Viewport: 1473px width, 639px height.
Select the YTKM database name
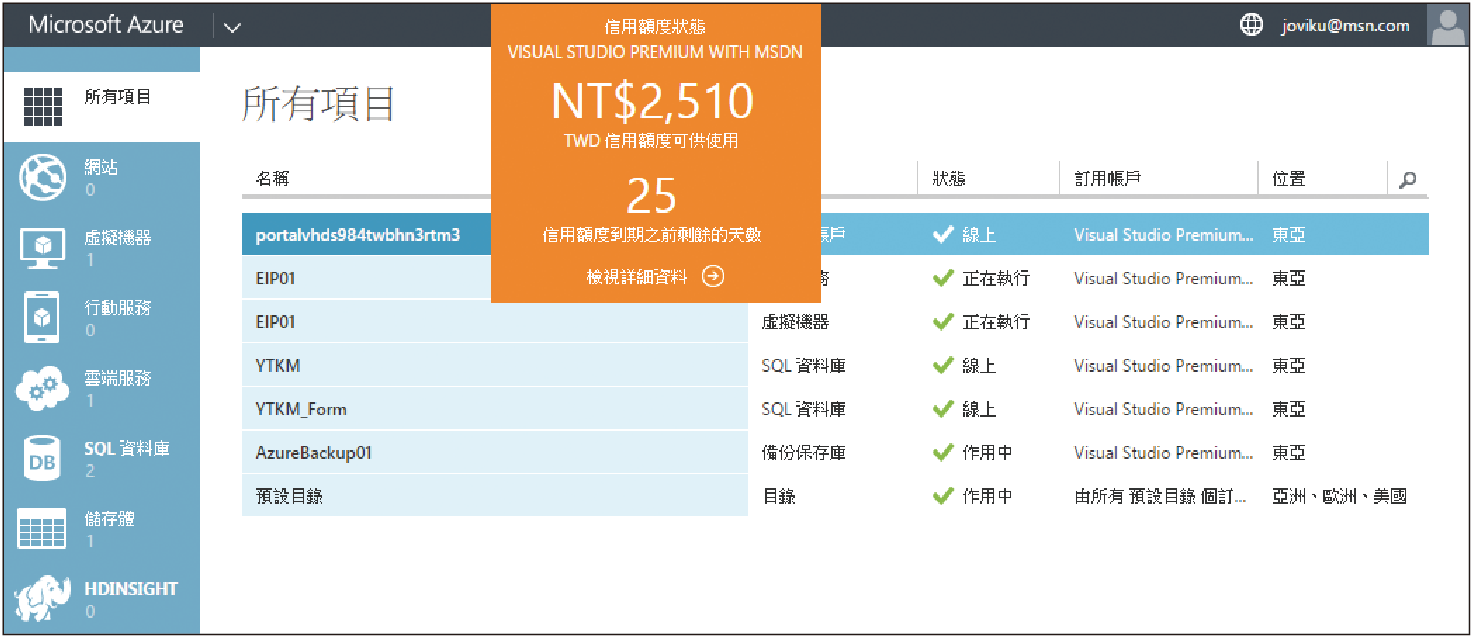coord(277,366)
